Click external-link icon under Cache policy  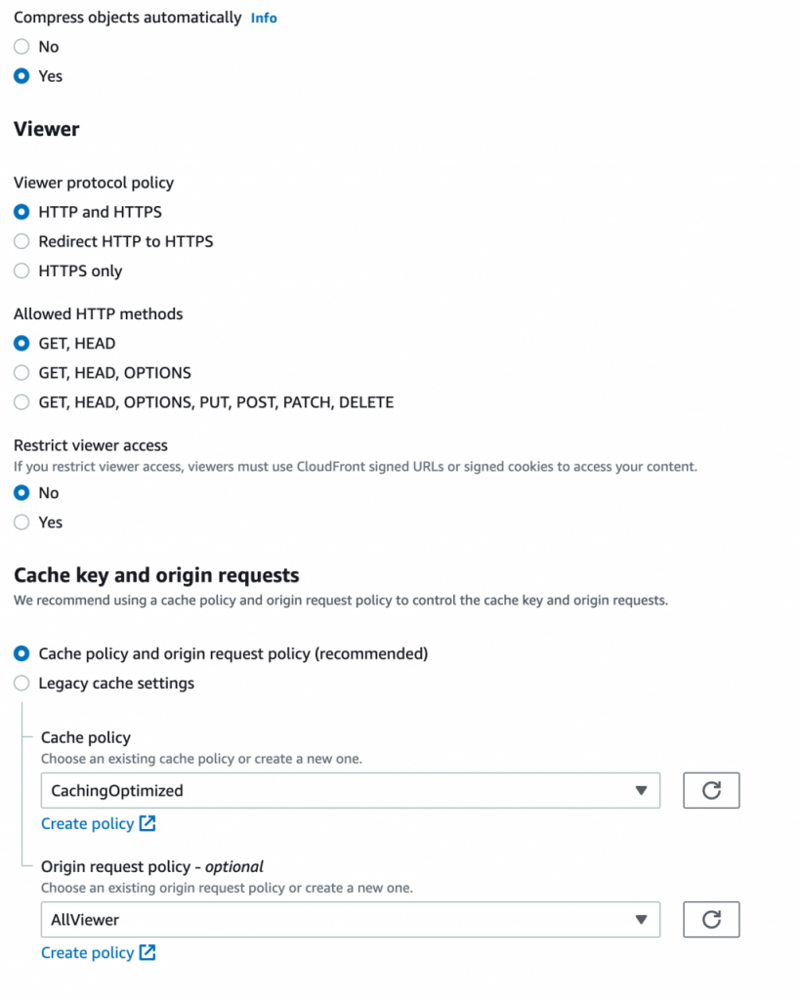tap(147, 824)
